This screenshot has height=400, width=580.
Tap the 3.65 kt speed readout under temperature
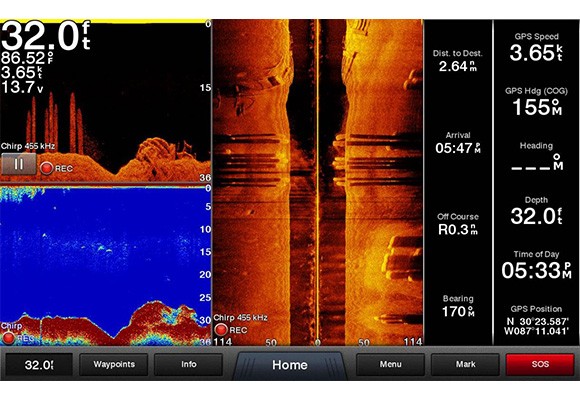[x=21, y=73]
